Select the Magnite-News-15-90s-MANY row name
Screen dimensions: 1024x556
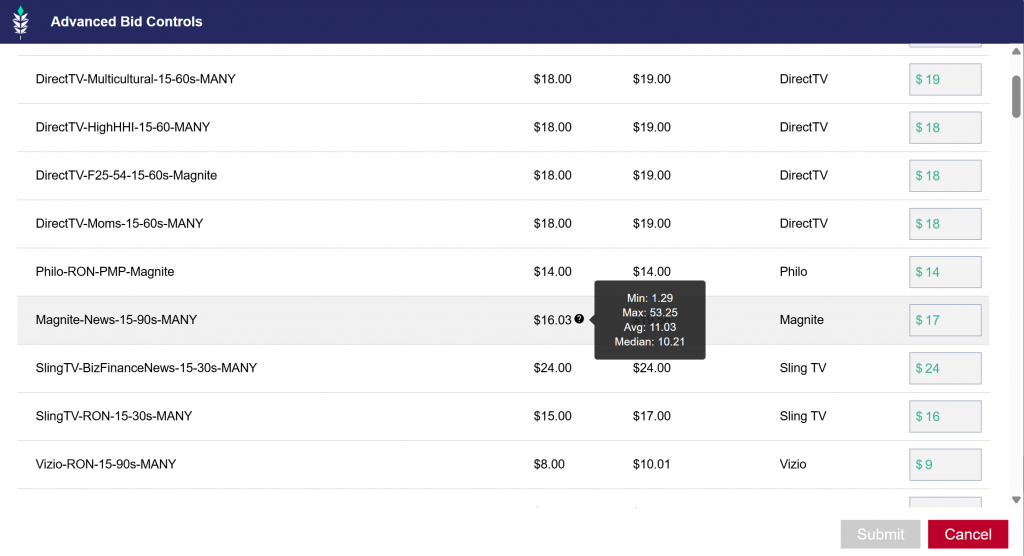[x=116, y=320]
